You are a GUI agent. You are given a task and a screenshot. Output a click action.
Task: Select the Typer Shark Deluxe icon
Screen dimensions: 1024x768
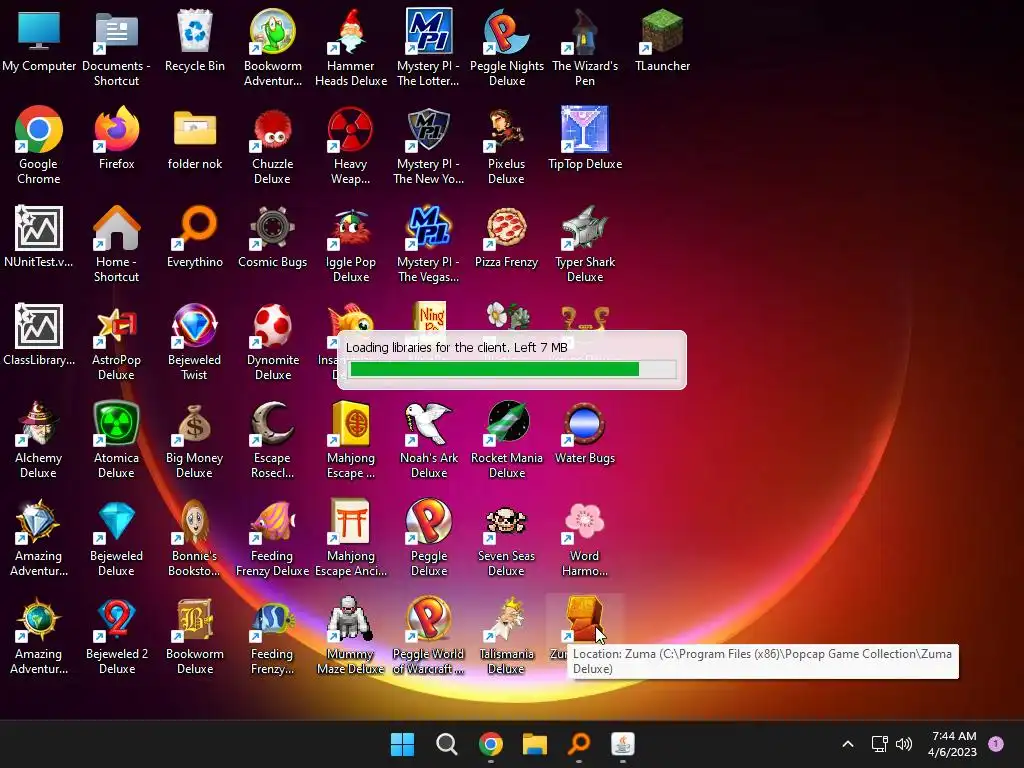584,227
